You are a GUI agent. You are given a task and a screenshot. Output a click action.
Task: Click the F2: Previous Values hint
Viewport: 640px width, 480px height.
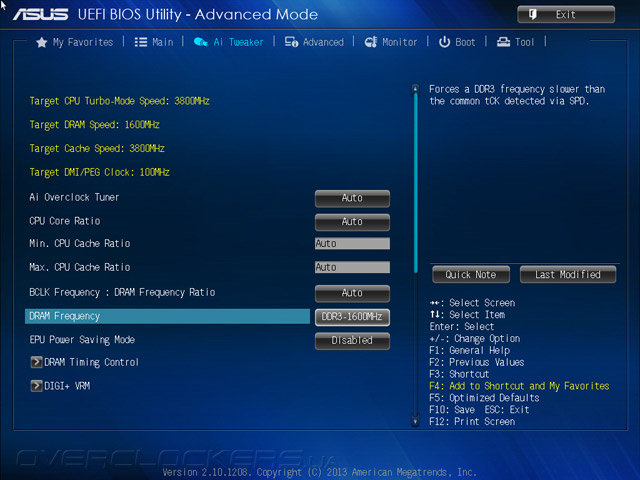click(477, 362)
